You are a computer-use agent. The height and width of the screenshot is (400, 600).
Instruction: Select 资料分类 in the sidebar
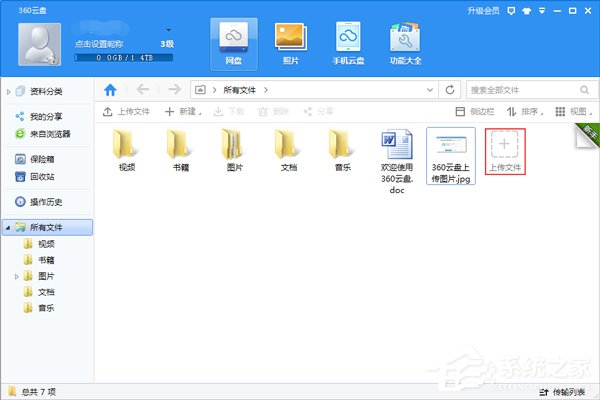point(46,91)
